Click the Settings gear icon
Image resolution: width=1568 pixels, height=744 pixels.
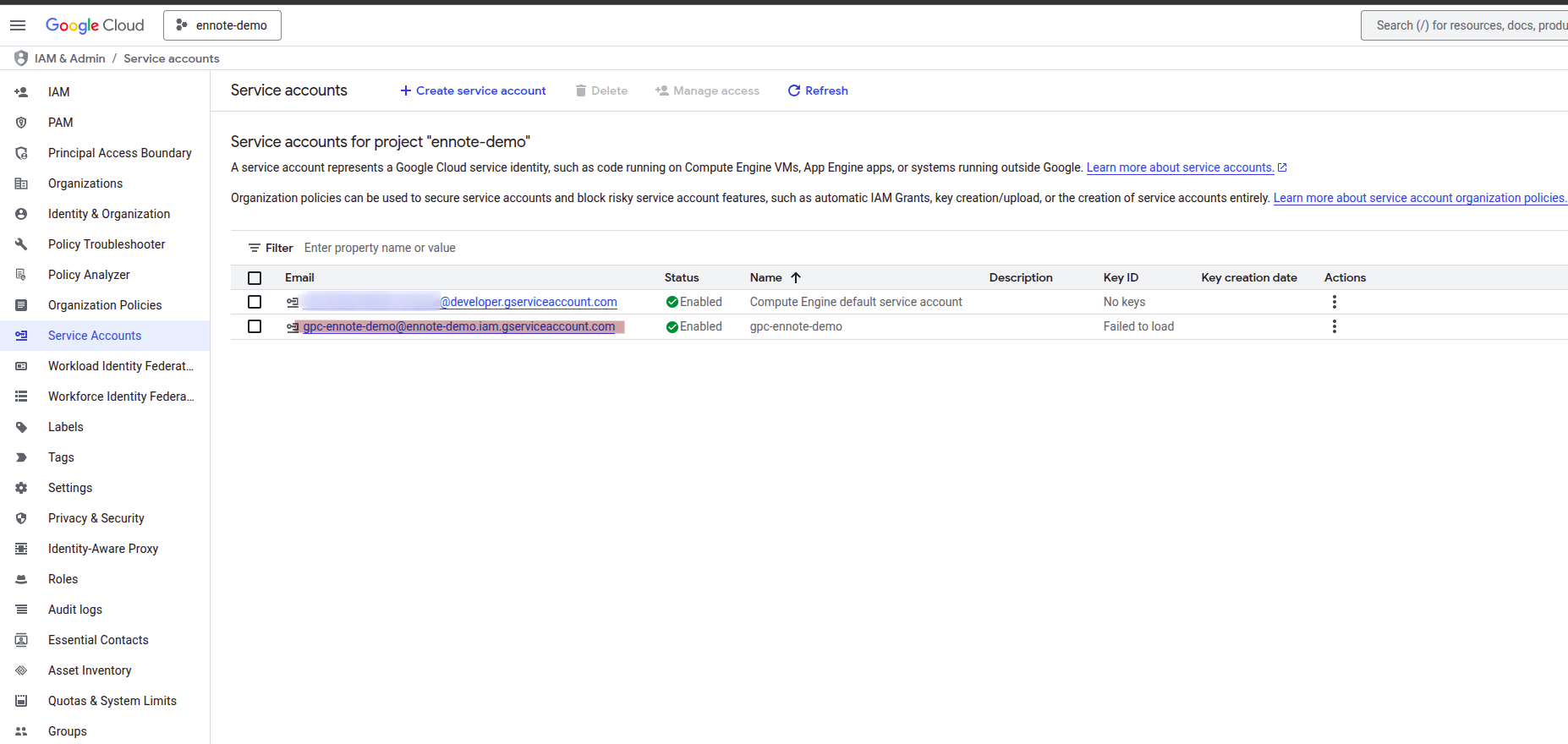(x=21, y=488)
